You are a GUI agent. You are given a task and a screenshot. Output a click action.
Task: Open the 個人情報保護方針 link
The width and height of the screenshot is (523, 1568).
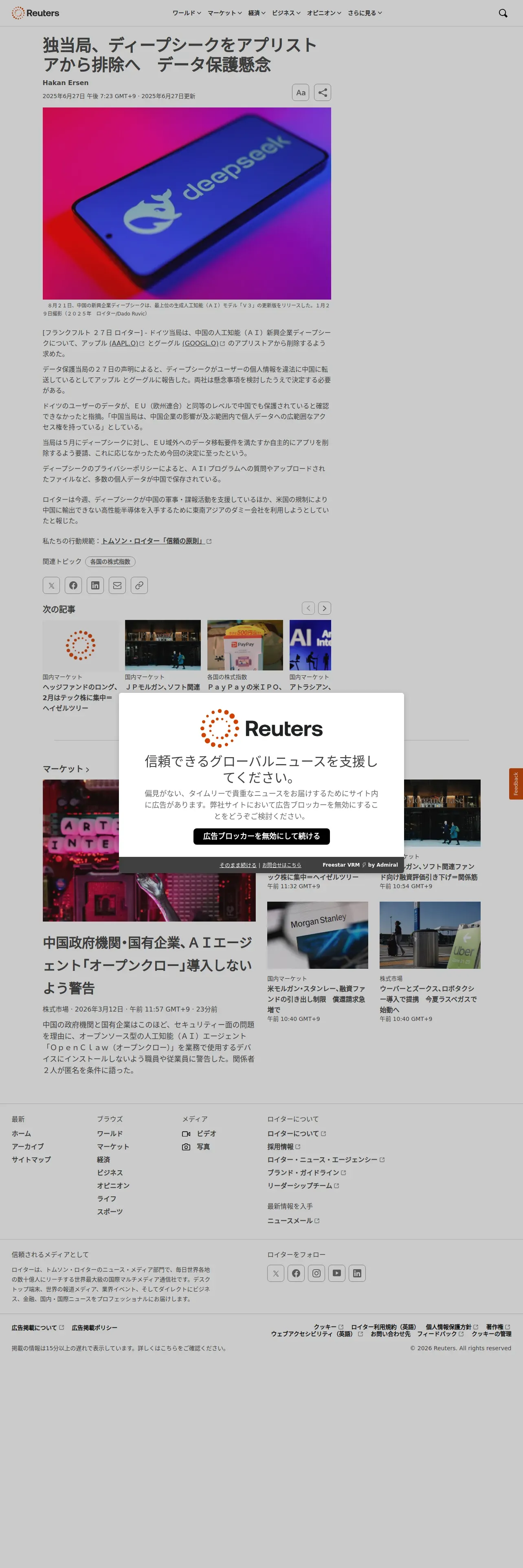pos(452,1327)
